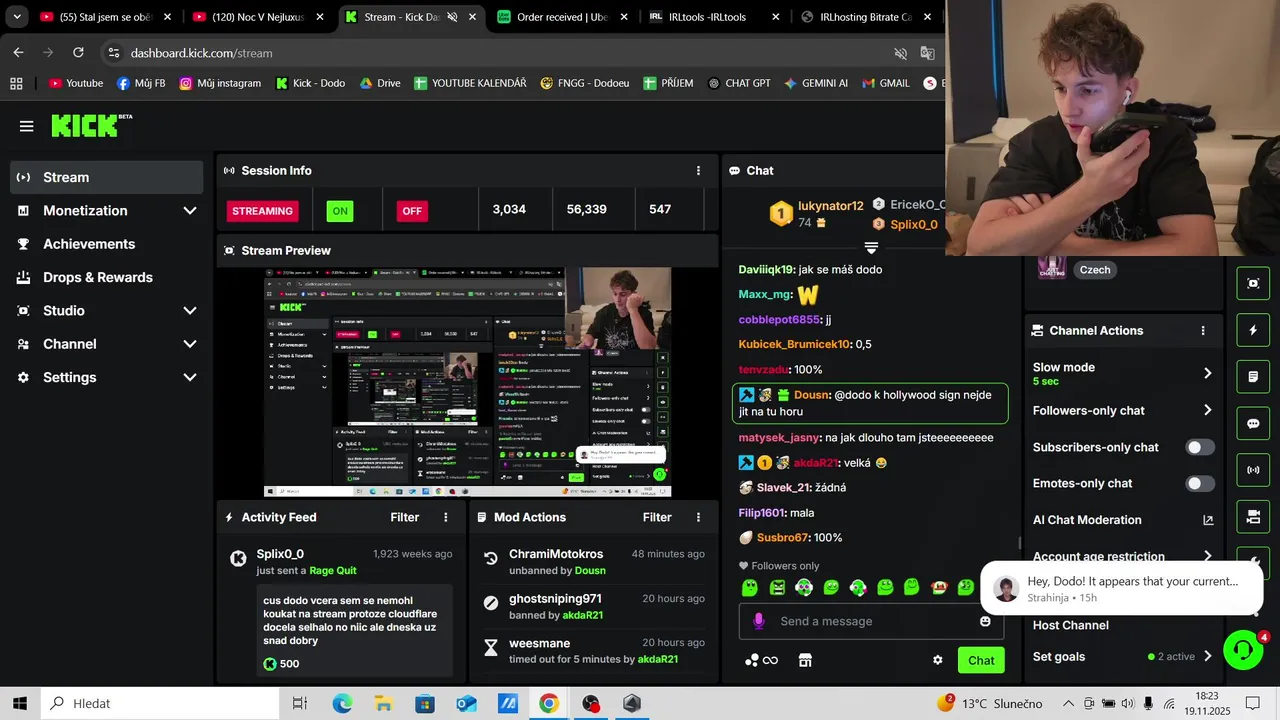
Task: Click the camera channel-actions icon in right strip
Action: pyautogui.click(x=1253, y=517)
